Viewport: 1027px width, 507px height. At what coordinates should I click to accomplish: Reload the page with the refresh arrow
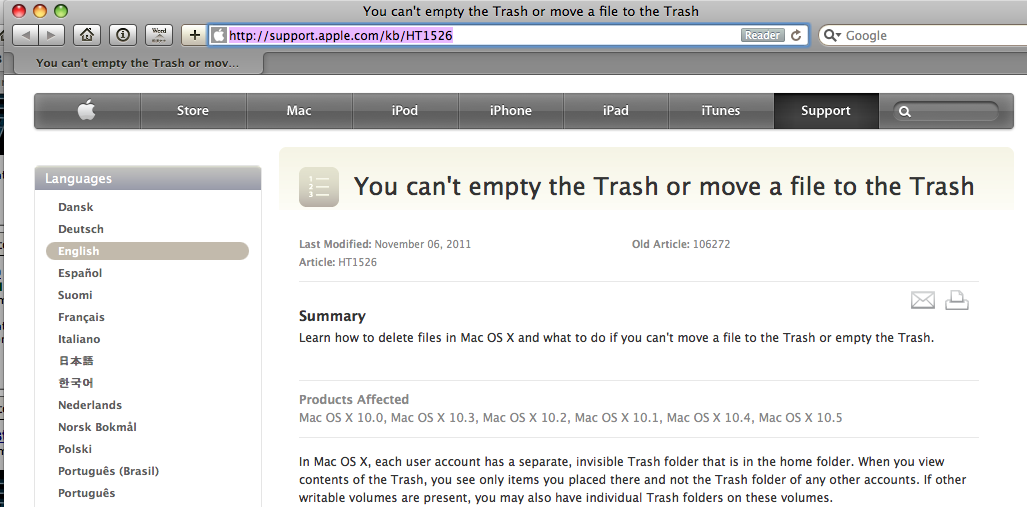click(x=796, y=35)
